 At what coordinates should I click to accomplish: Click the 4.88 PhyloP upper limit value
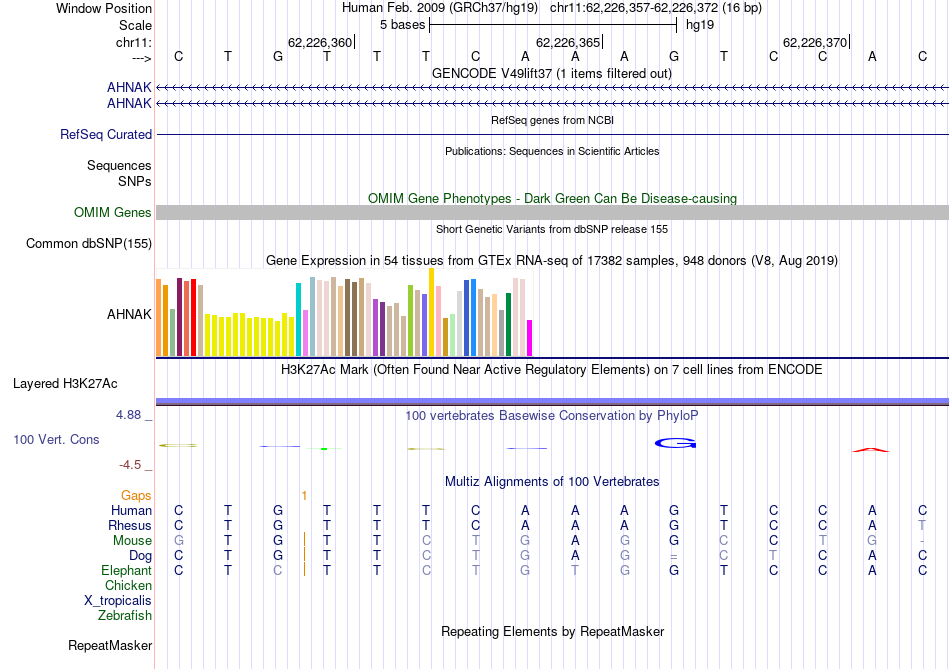(x=128, y=415)
